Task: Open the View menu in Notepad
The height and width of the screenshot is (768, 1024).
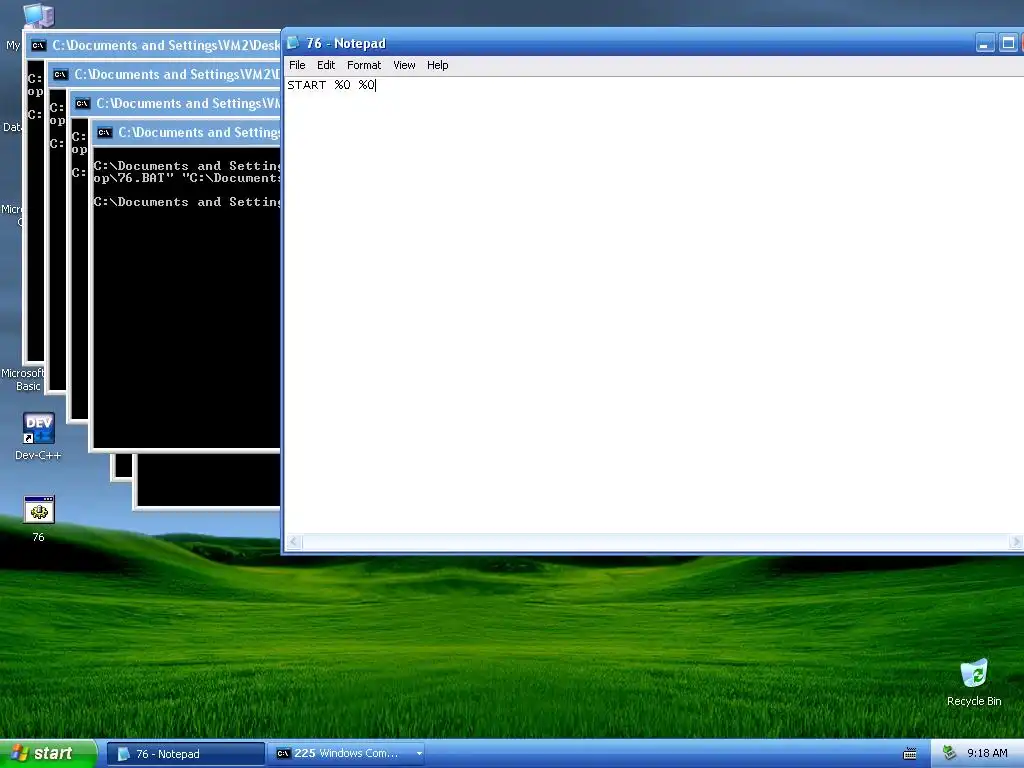Action: click(x=404, y=65)
